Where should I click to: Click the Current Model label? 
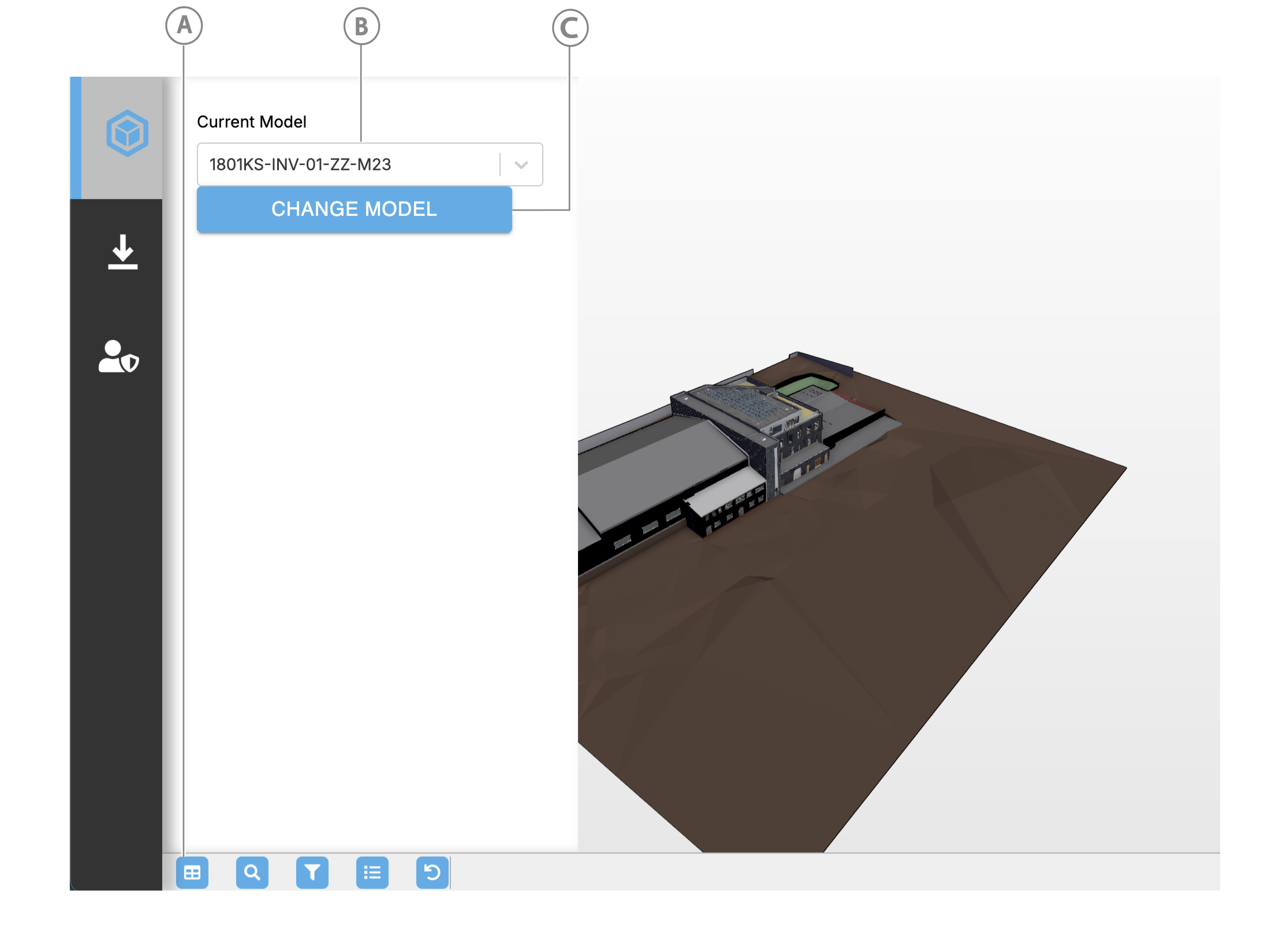tap(251, 122)
